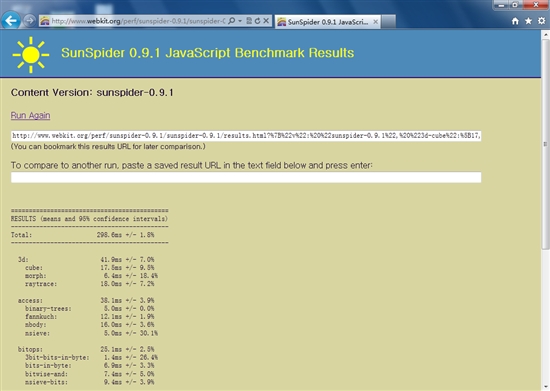550x391 pixels.
Task: Click the Stop X icon in address bar
Action: point(266,21)
